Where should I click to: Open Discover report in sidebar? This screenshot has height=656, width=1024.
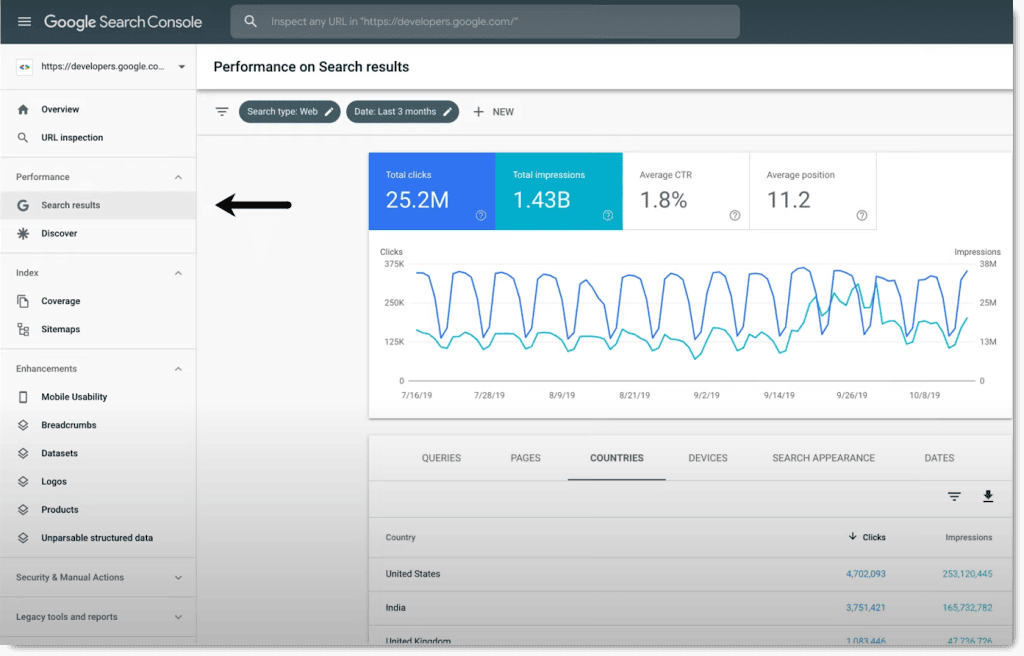pyautogui.click(x=98, y=233)
